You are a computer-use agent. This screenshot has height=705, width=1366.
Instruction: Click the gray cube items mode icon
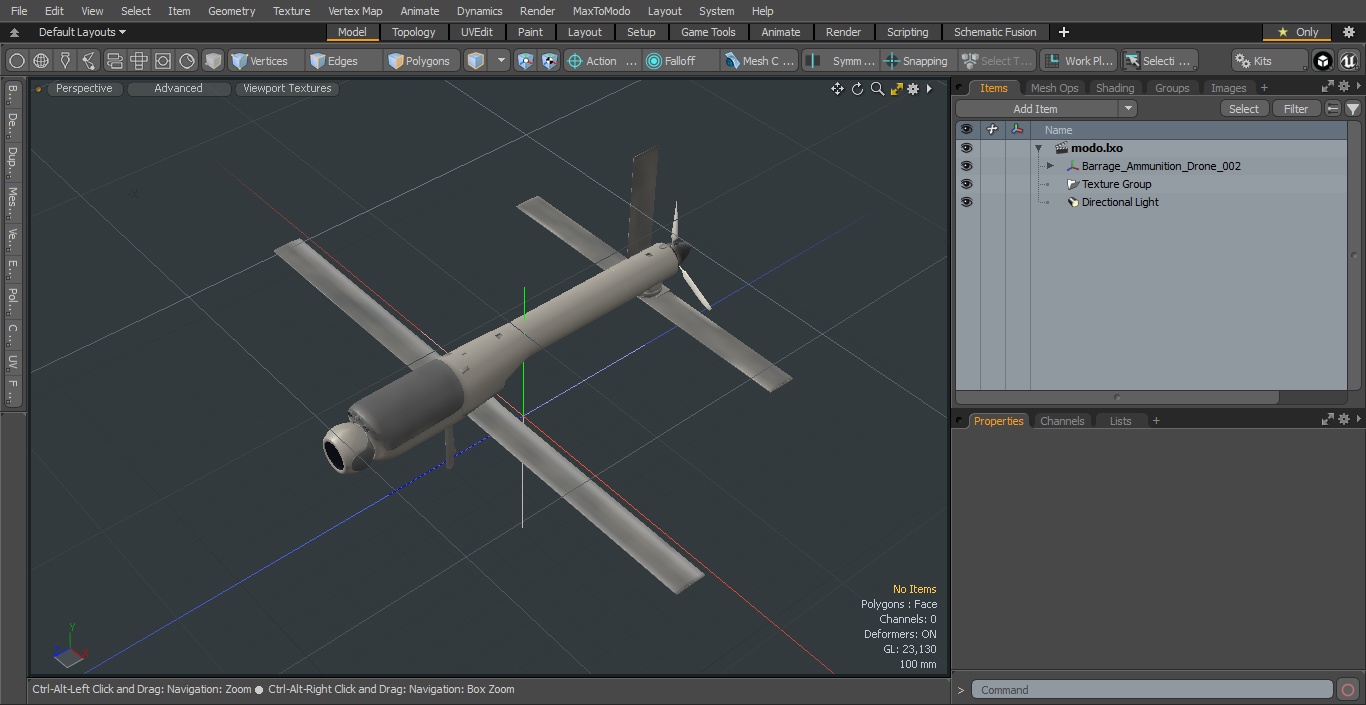[x=213, y=61]
